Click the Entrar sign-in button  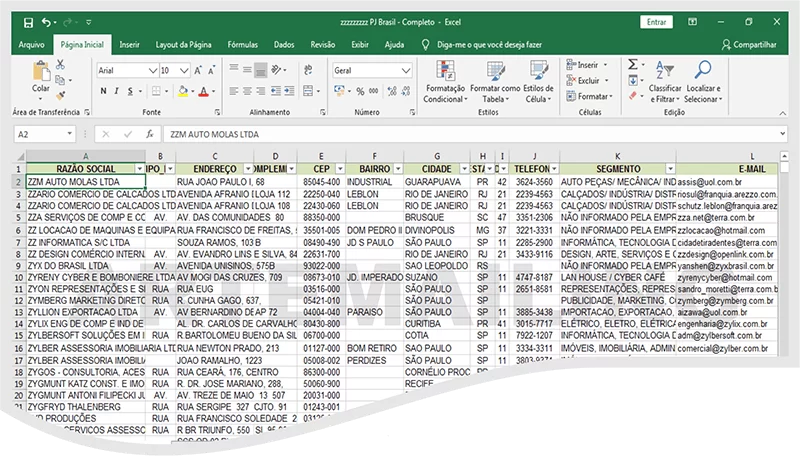pyautogui.click(x=656, y=22)
